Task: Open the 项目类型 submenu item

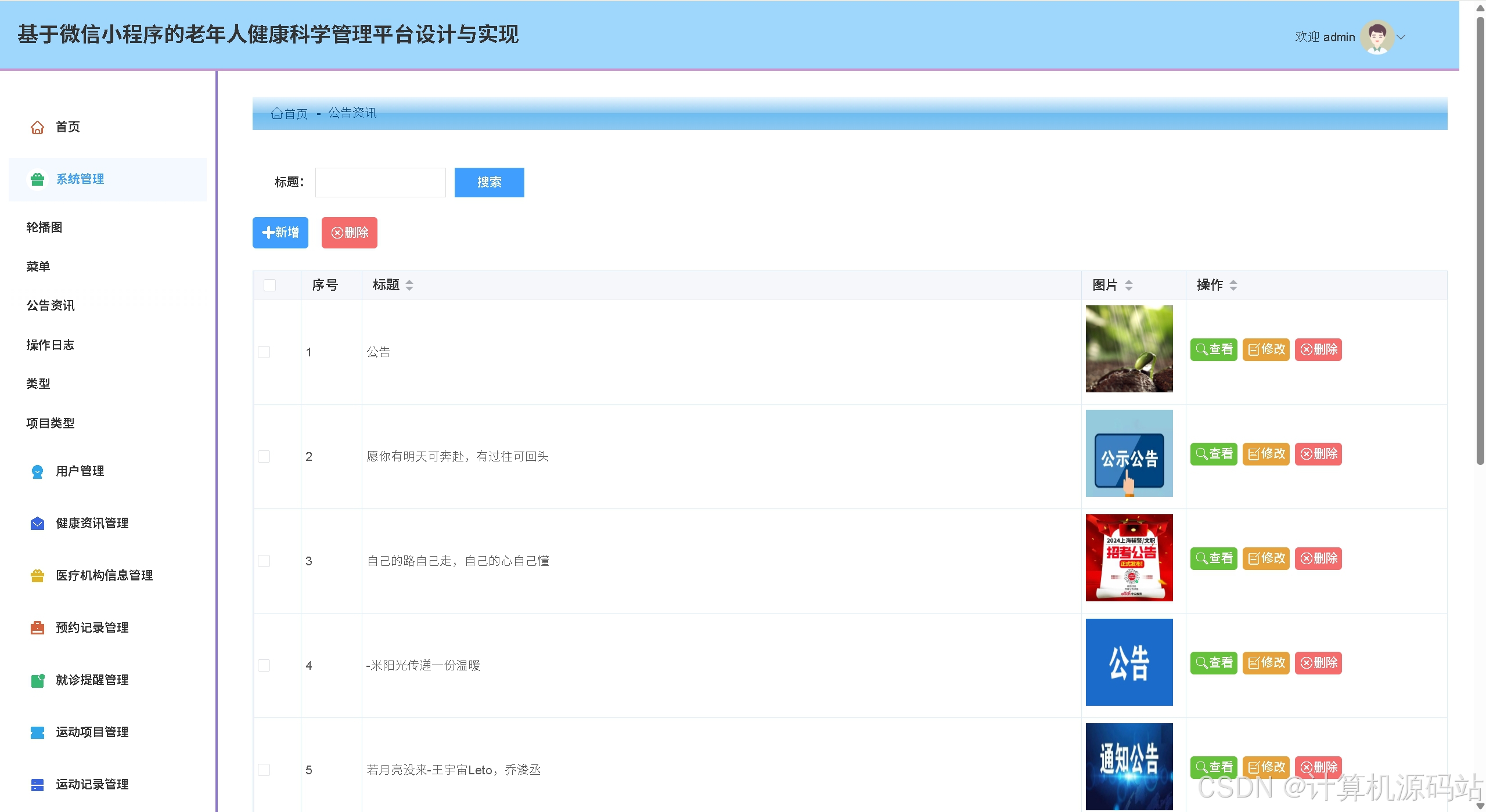Action: coord(51,423)
